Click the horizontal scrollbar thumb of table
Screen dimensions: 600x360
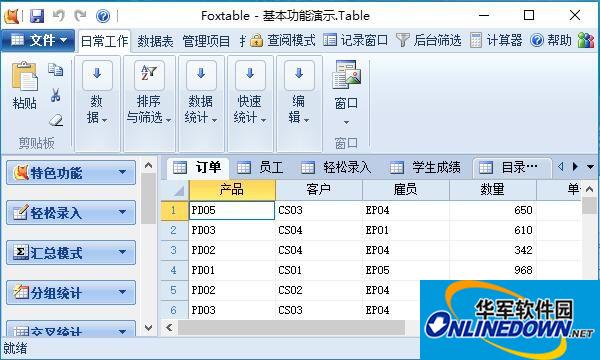(291, 327)
